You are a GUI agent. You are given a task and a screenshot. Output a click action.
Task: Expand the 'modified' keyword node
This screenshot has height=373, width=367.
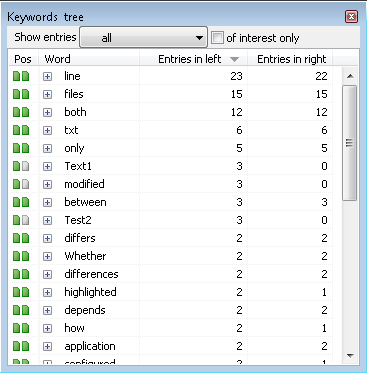tap(48, 184)
